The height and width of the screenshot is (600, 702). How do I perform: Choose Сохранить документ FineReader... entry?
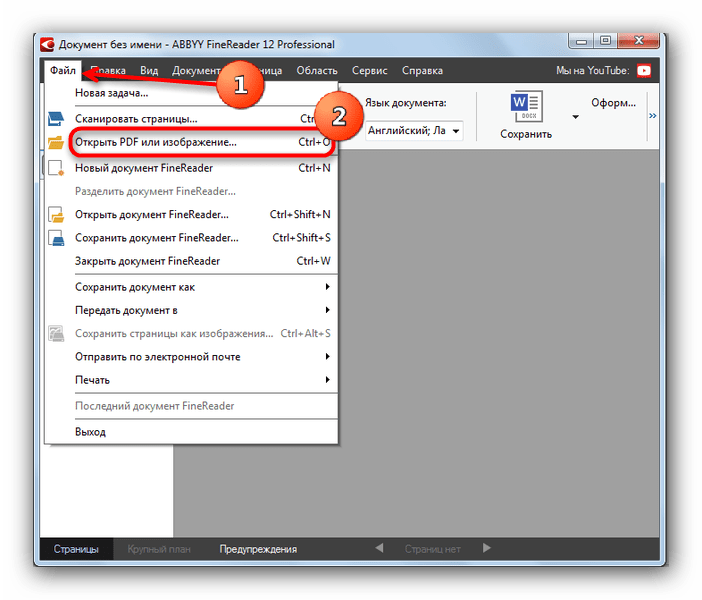(x=191, y=238)
